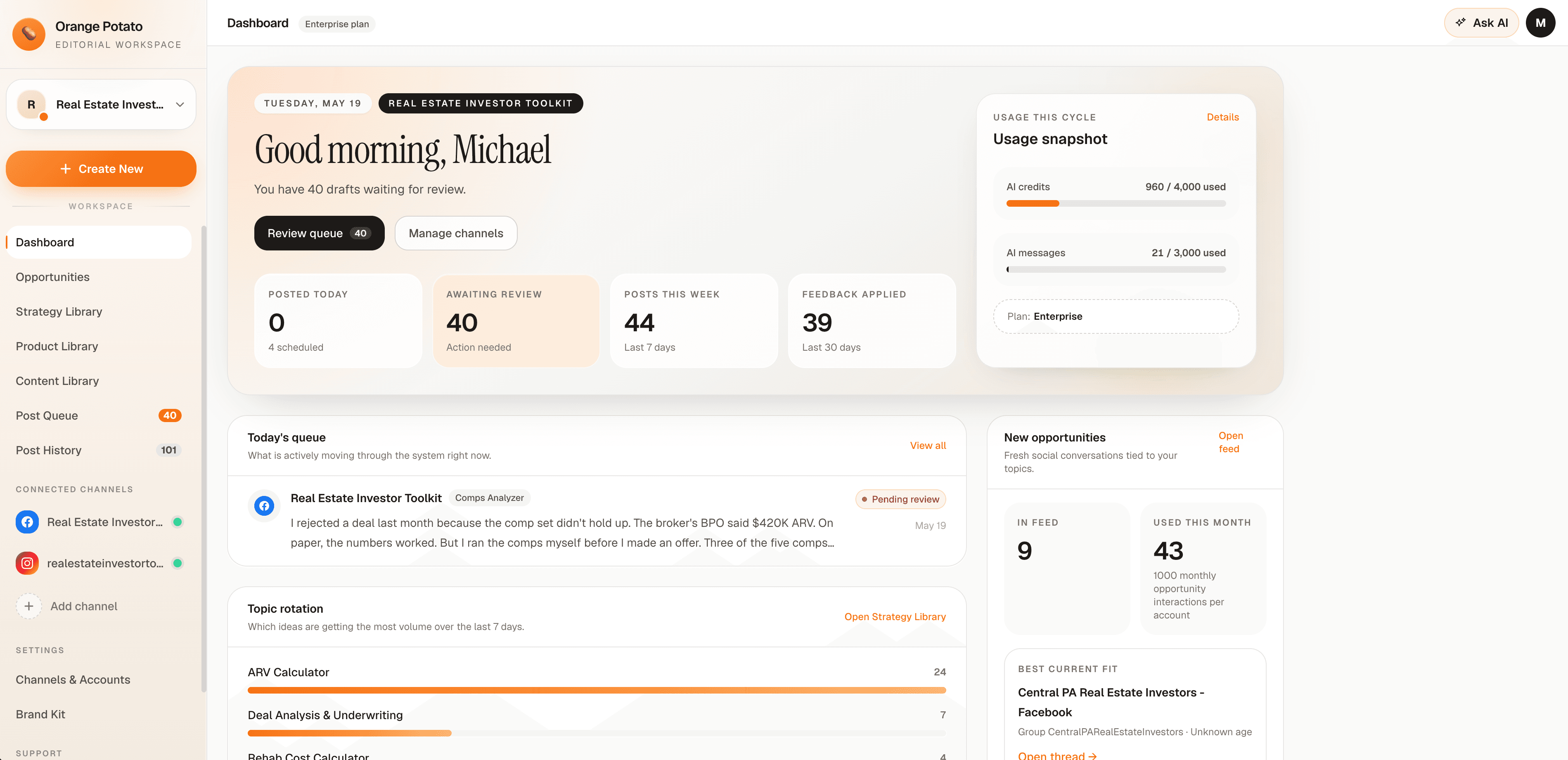
Task: Click the Real Estate Investor Toolkit pill
Action: point(480,104)
